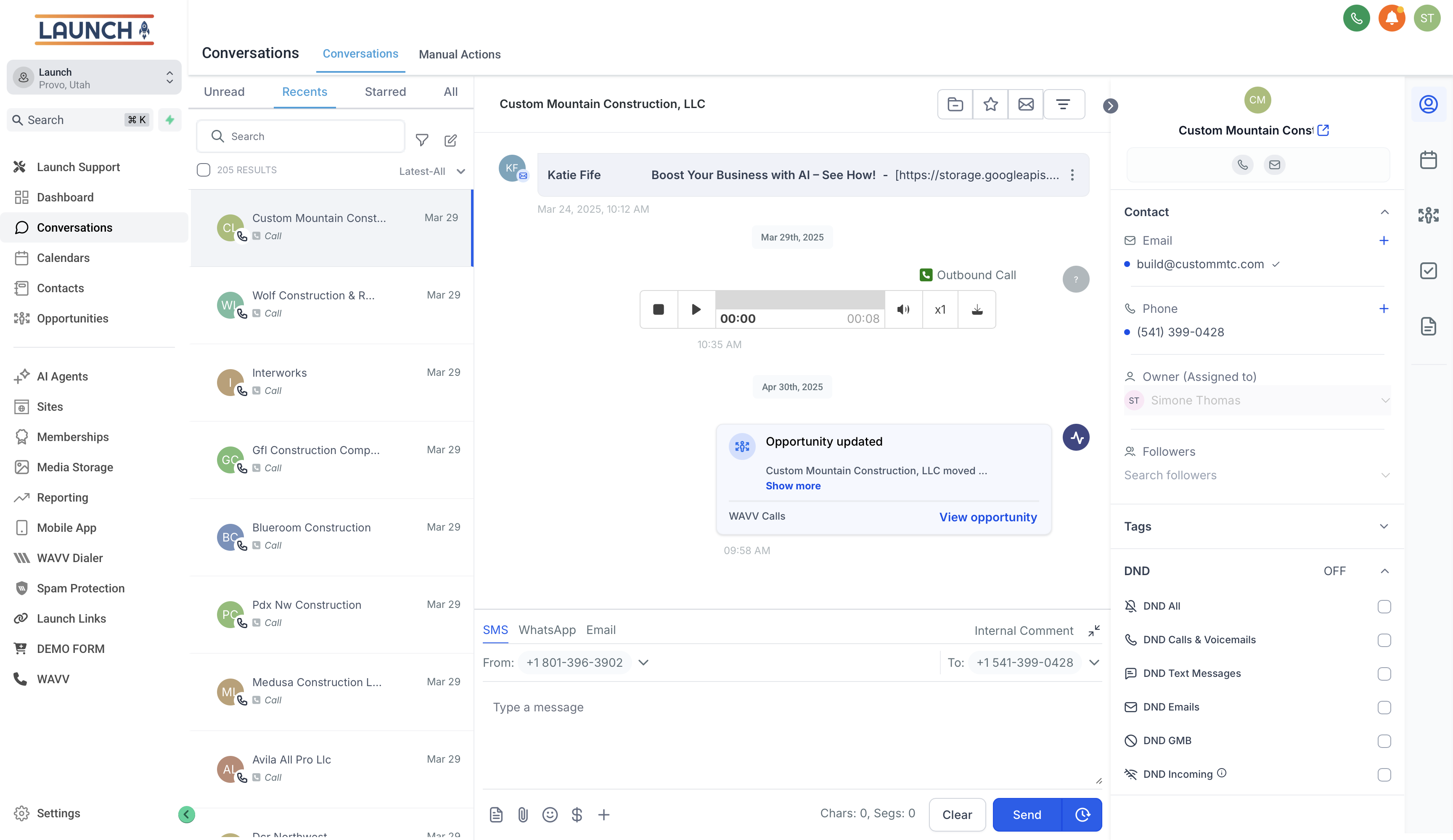Tick the select-all checkbox beside 205 Results
The image size is (1453, 840).
tap(204, 170)
